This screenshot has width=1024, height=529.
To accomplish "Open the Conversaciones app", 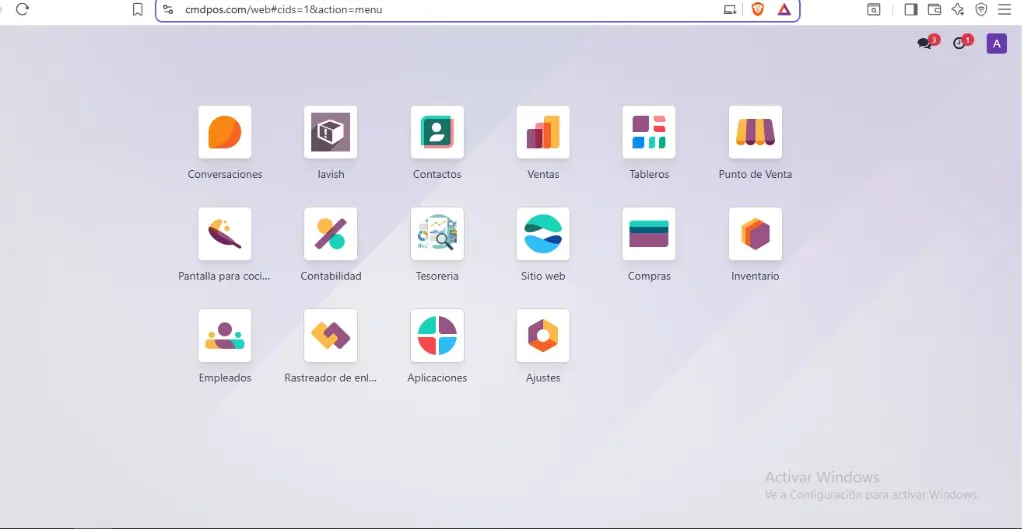I will coord(225,132).
